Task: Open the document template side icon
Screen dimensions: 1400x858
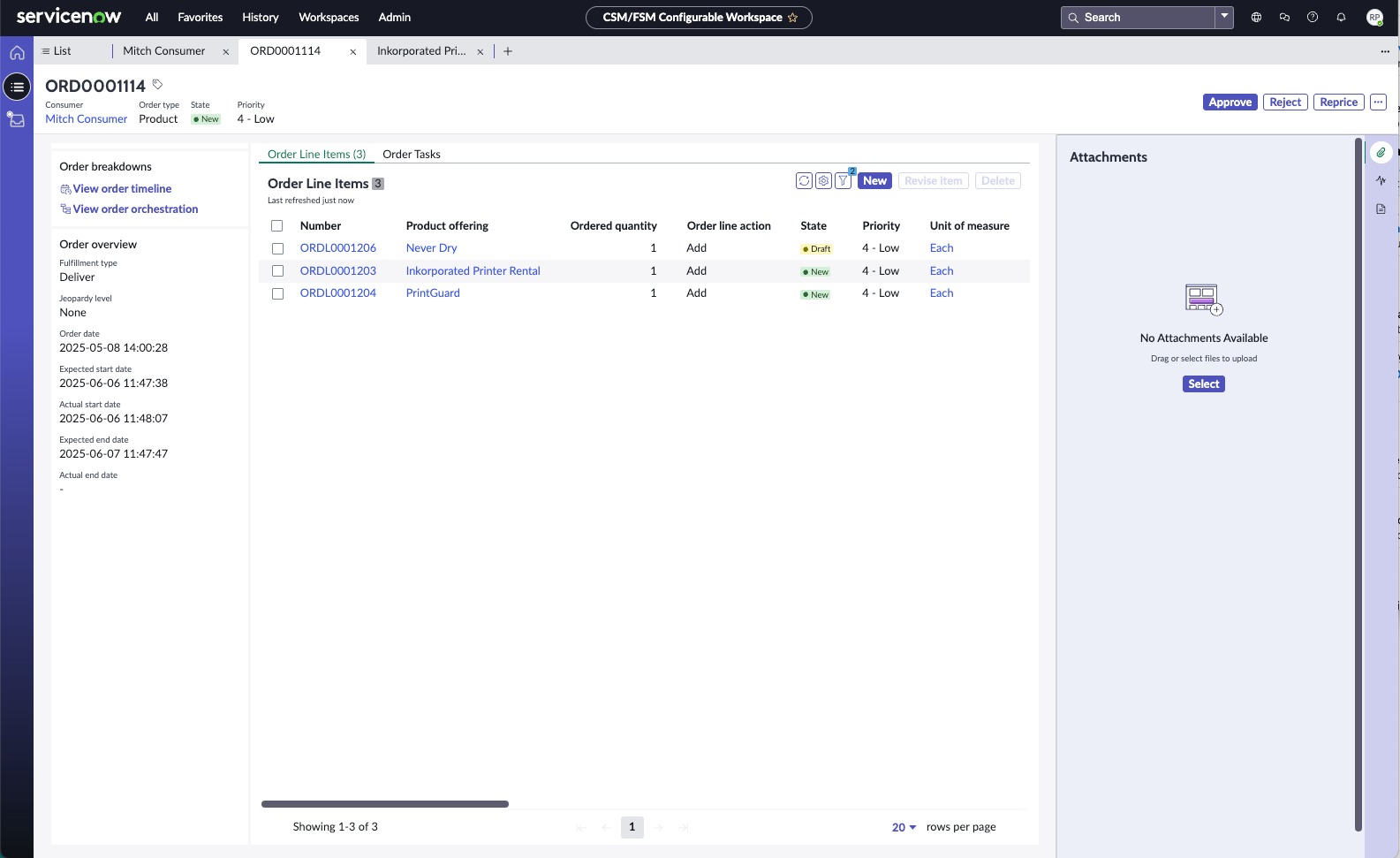Action: (x=1381, y=209)
